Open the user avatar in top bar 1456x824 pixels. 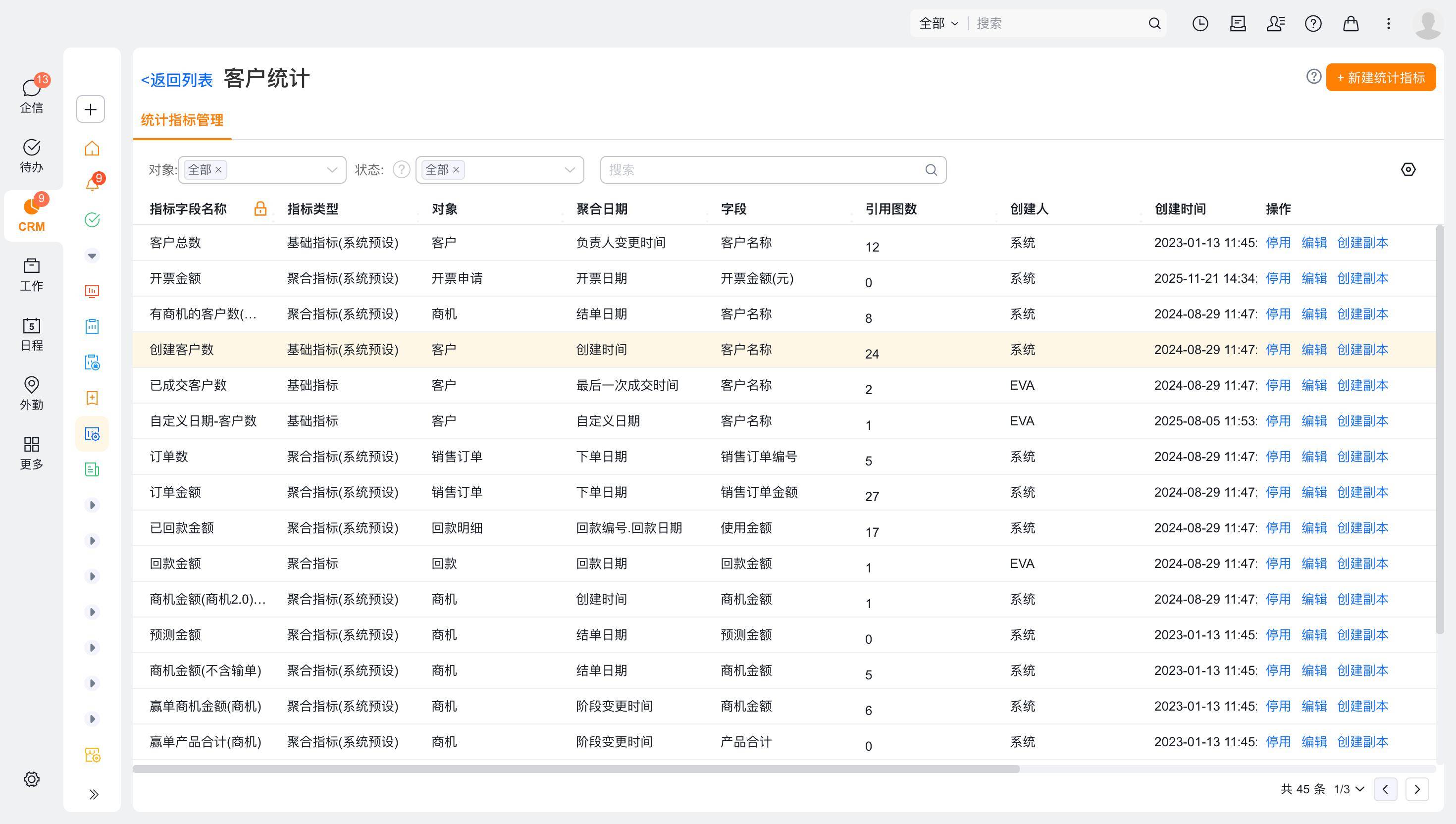pyautogui.click(x=1428, y=24)
